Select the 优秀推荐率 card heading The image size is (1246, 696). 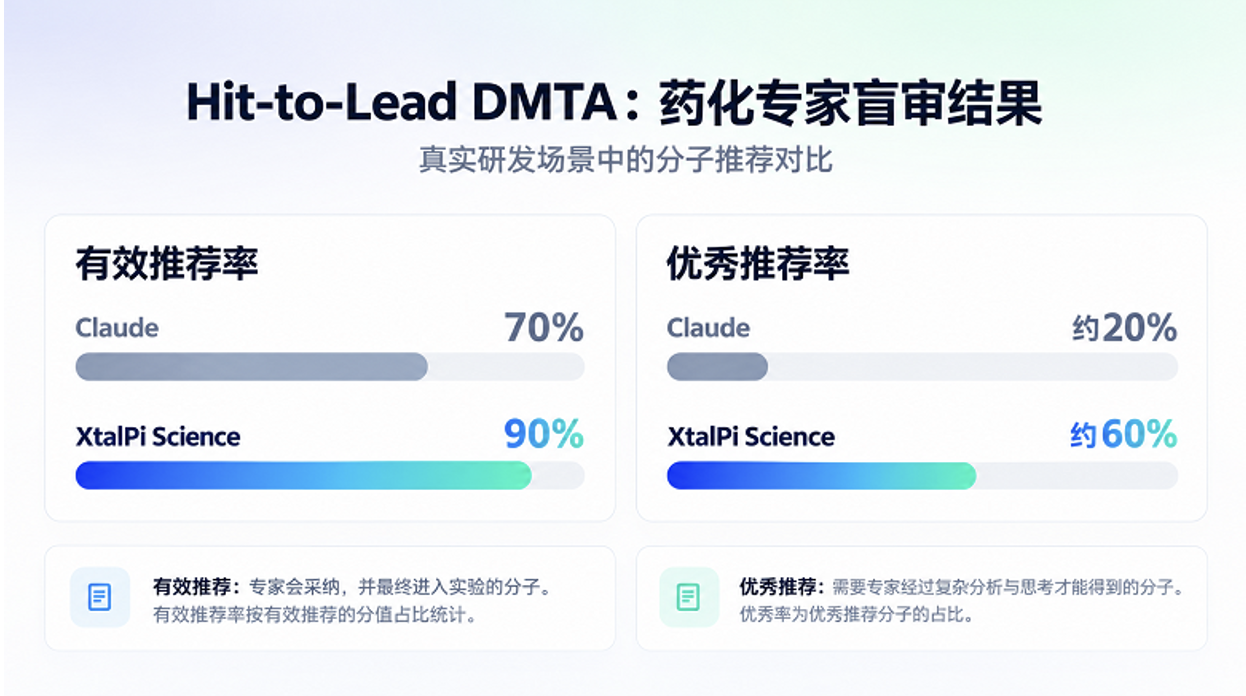click(x=758, y=264)
